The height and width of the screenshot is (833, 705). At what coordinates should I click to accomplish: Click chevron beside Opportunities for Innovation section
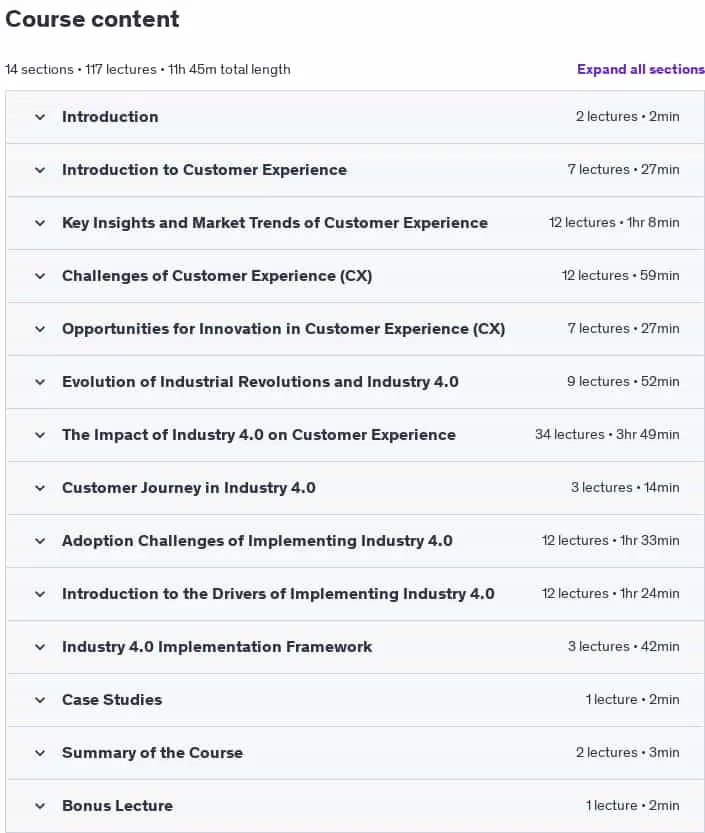pos(40,329)
